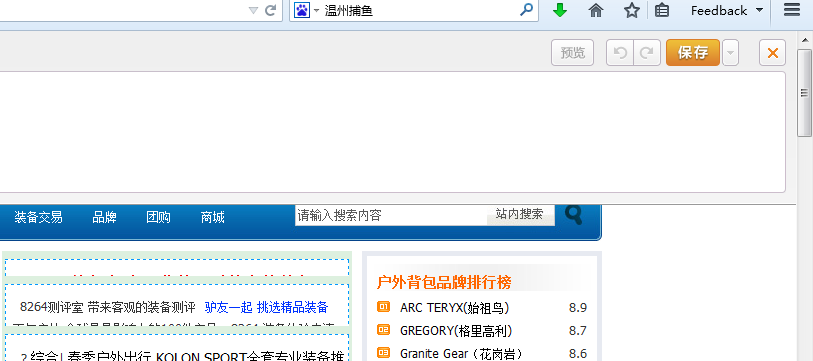Open the Feedback dropdown menu

(x=727, y=10)
